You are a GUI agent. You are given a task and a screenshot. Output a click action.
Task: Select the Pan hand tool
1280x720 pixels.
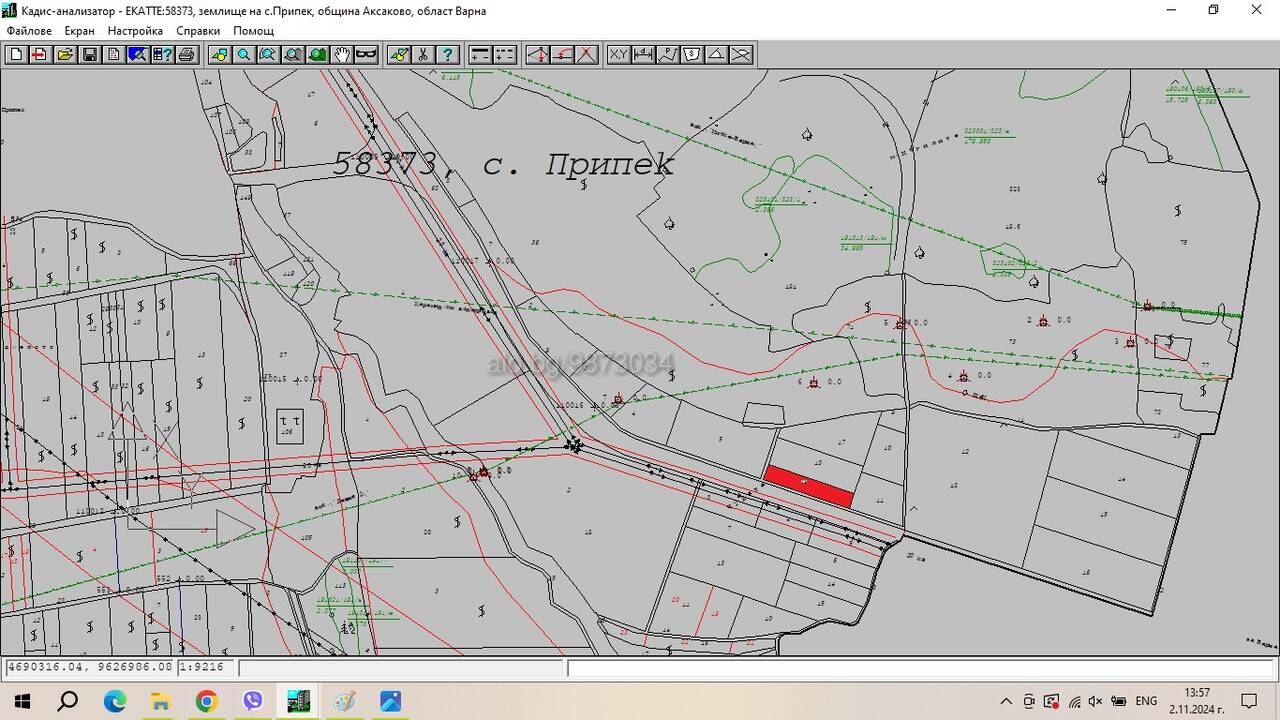(341, 54)
